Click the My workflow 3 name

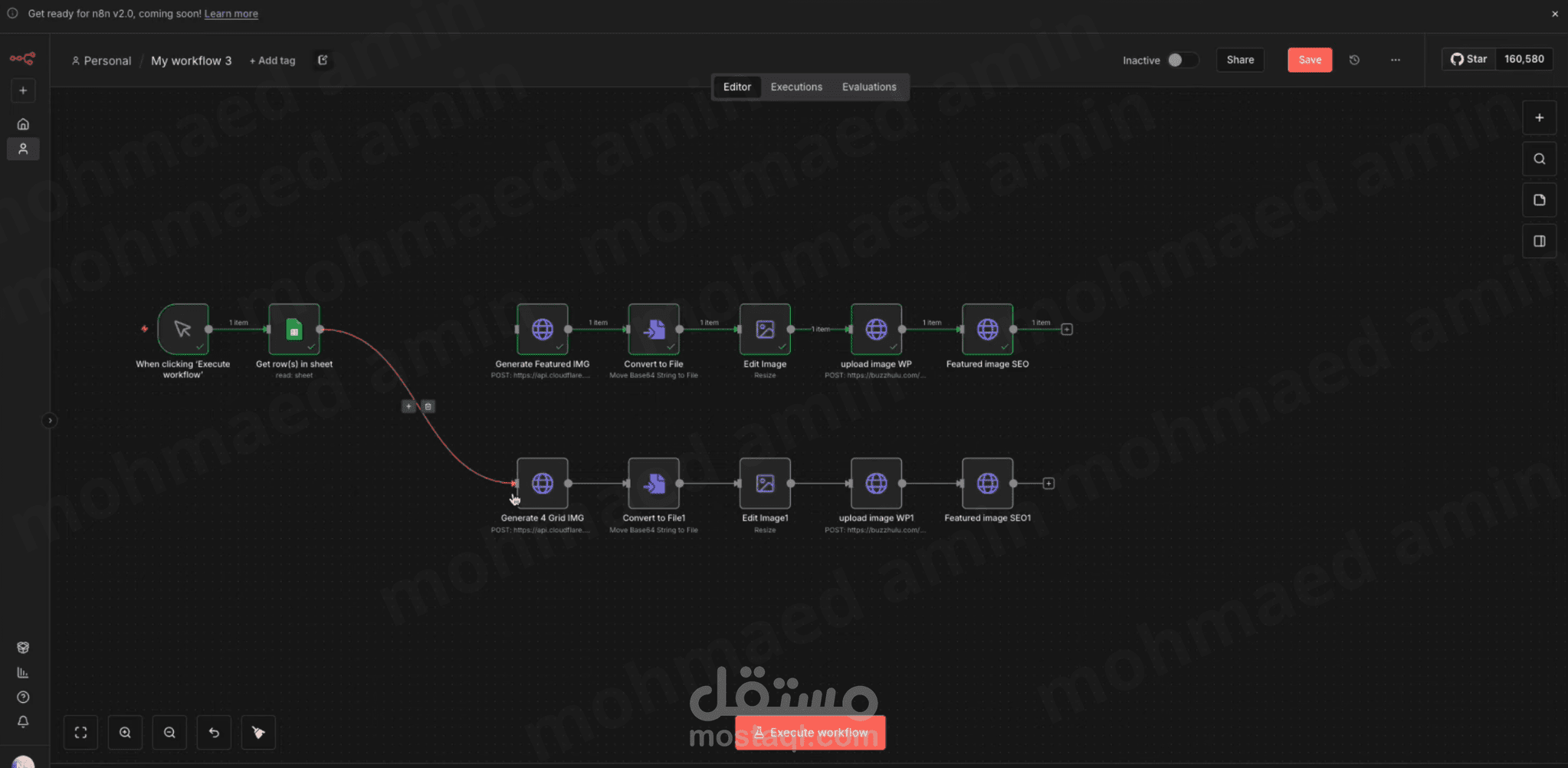(191, 61)
